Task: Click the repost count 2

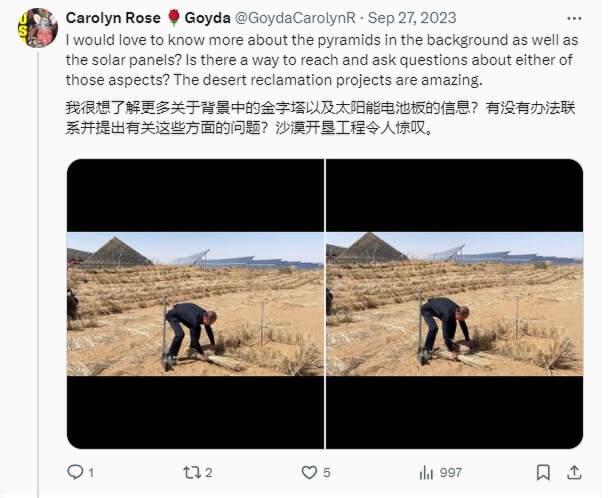Action: pos(209,473)
